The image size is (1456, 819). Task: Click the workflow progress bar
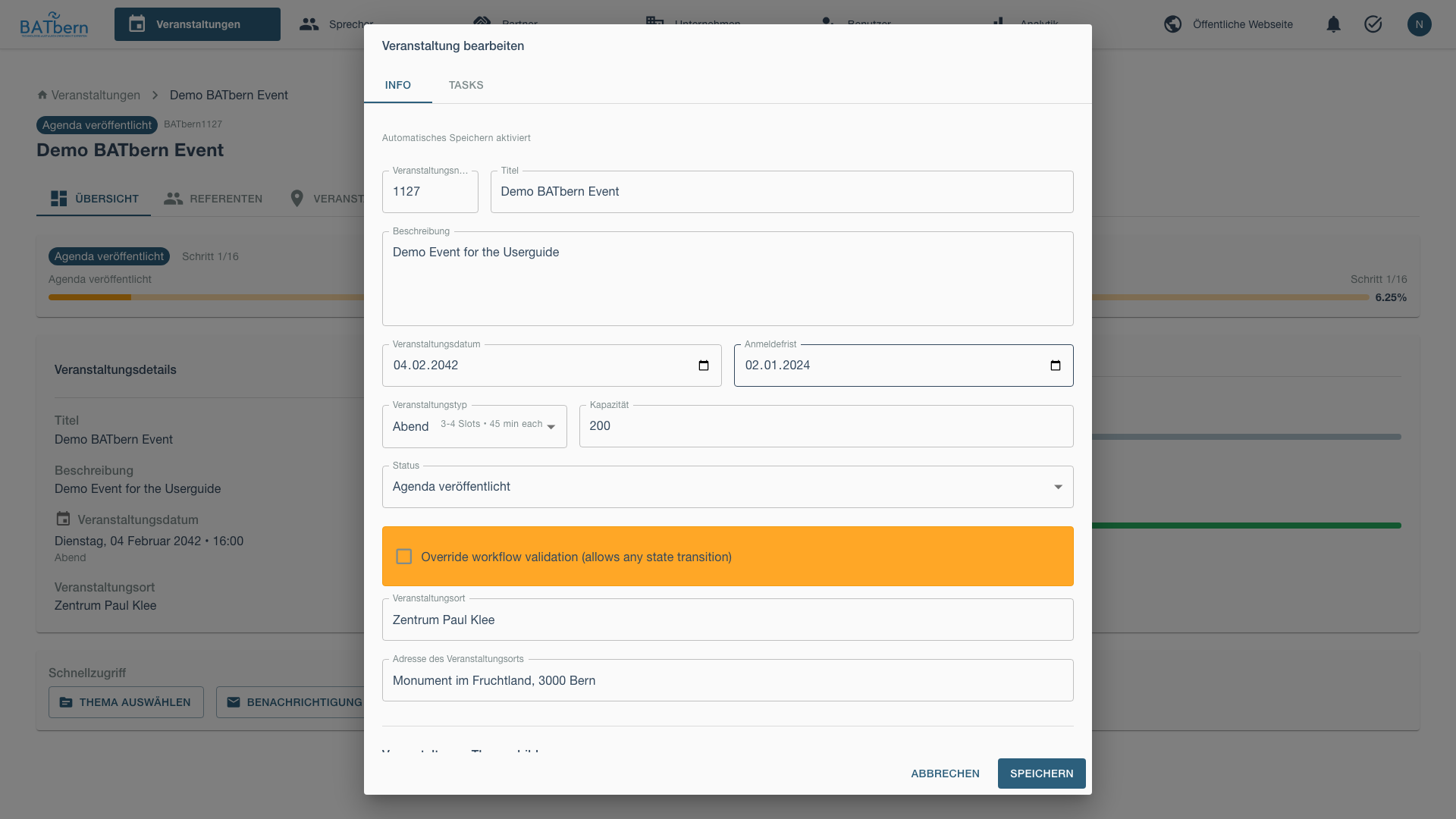click(x=206, y=297)
